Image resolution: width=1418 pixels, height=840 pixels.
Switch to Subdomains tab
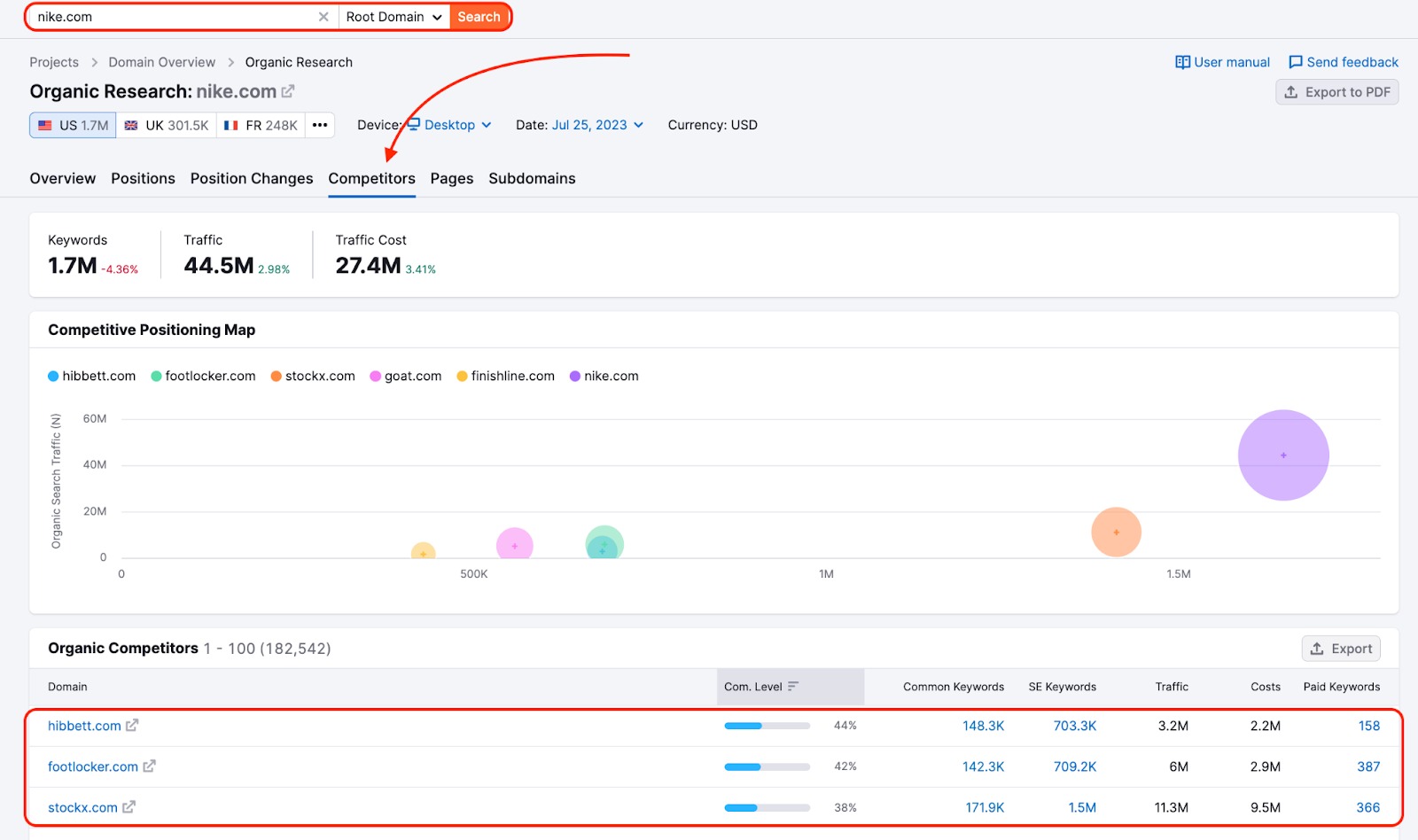(532, 178)
